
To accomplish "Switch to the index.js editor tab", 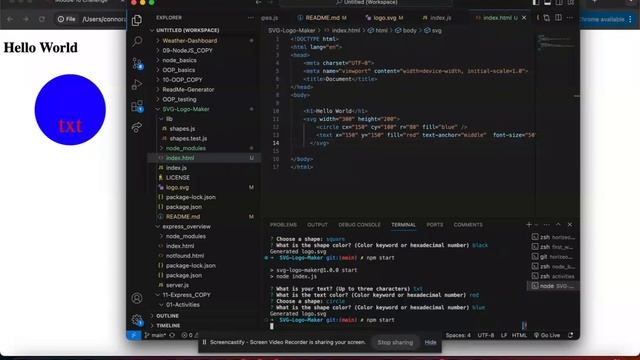I will 440,18.
